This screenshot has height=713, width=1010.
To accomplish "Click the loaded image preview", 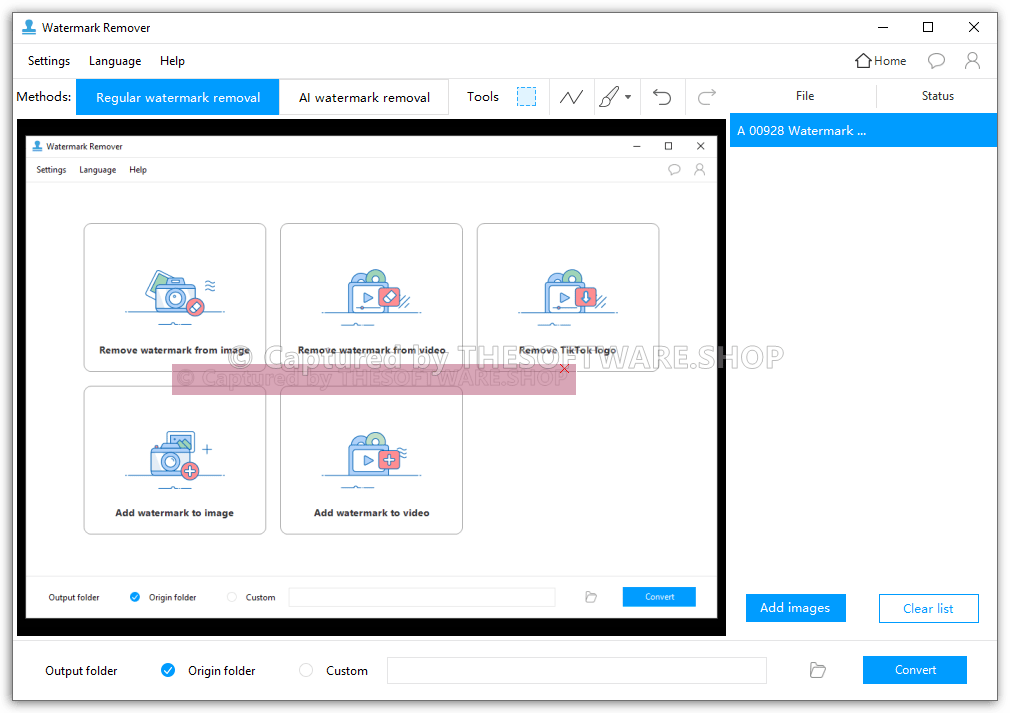I will click(371, 377).
